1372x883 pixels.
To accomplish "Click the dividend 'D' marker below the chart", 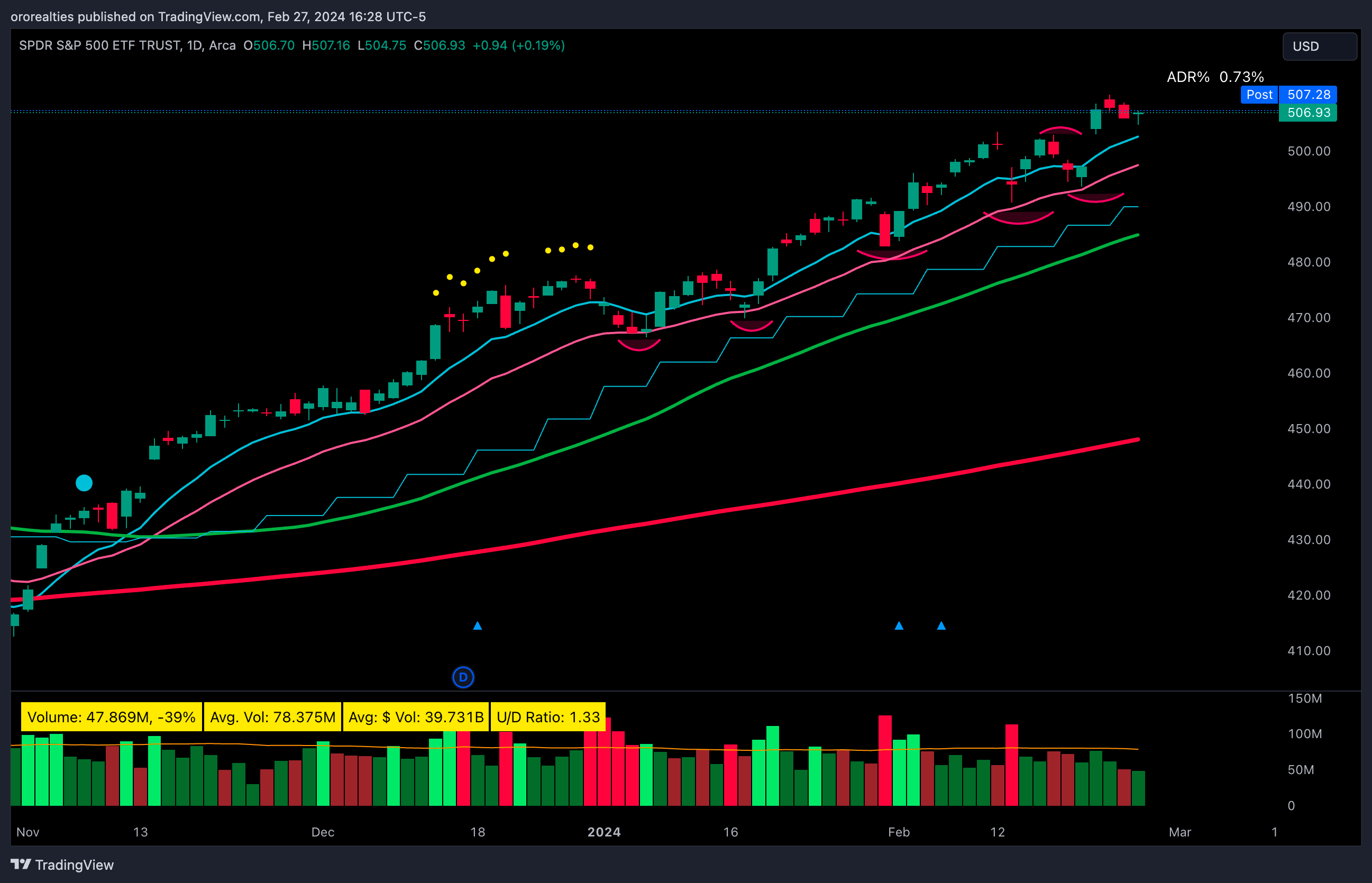I will pyautogui.click(x=463, y=677).
